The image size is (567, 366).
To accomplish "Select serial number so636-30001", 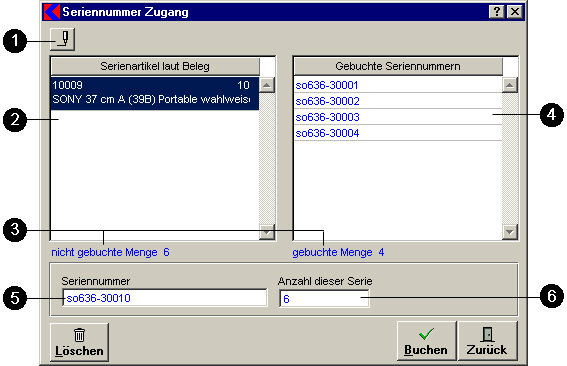I will (398, 85).
